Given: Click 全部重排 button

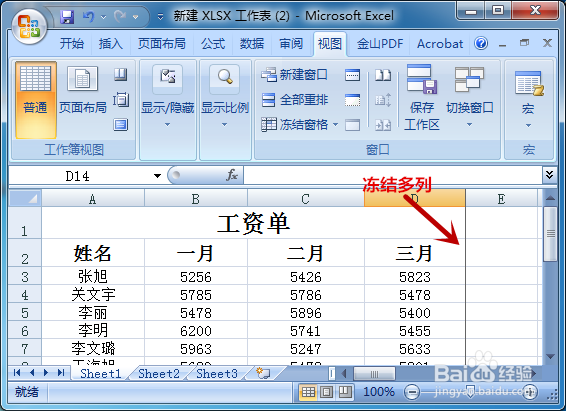Looking at the screenshot, I should click(295, 100).
